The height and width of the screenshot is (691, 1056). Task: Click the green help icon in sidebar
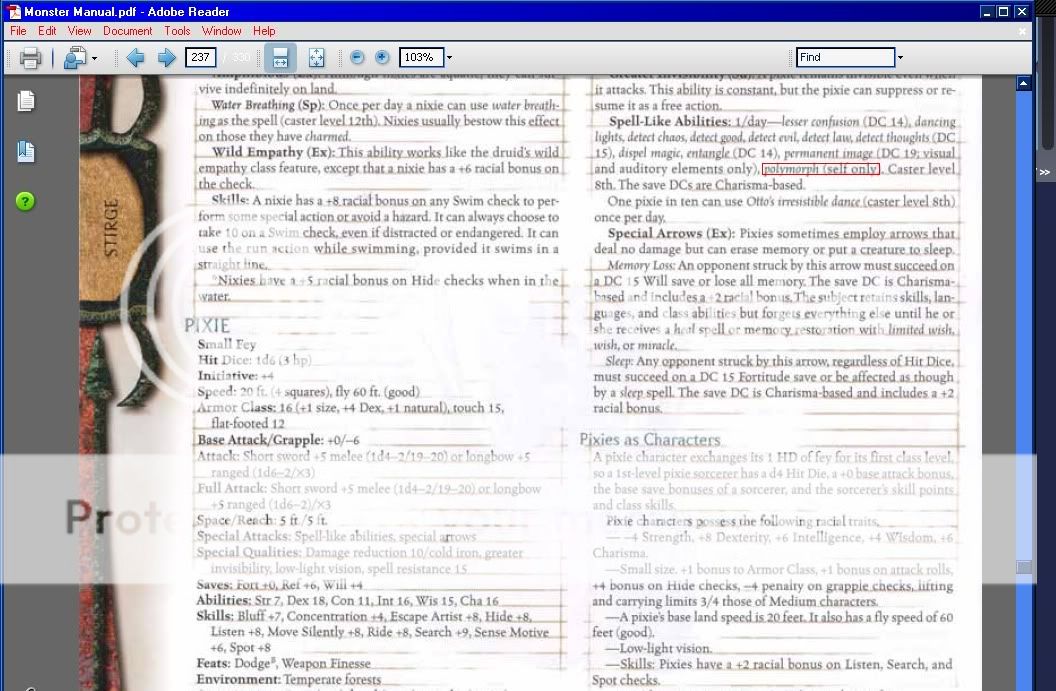[x=26, y=201]
